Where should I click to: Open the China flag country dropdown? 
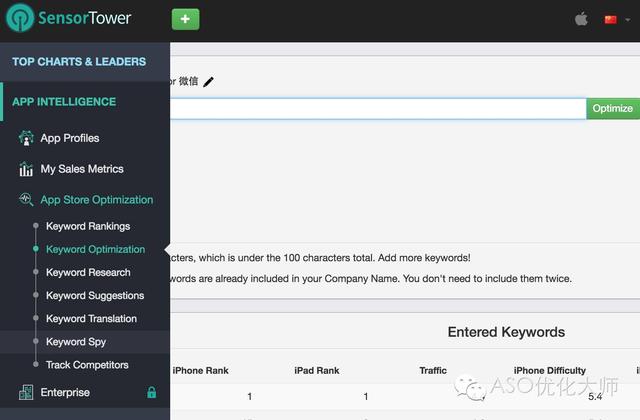click(x=612, y=19)
